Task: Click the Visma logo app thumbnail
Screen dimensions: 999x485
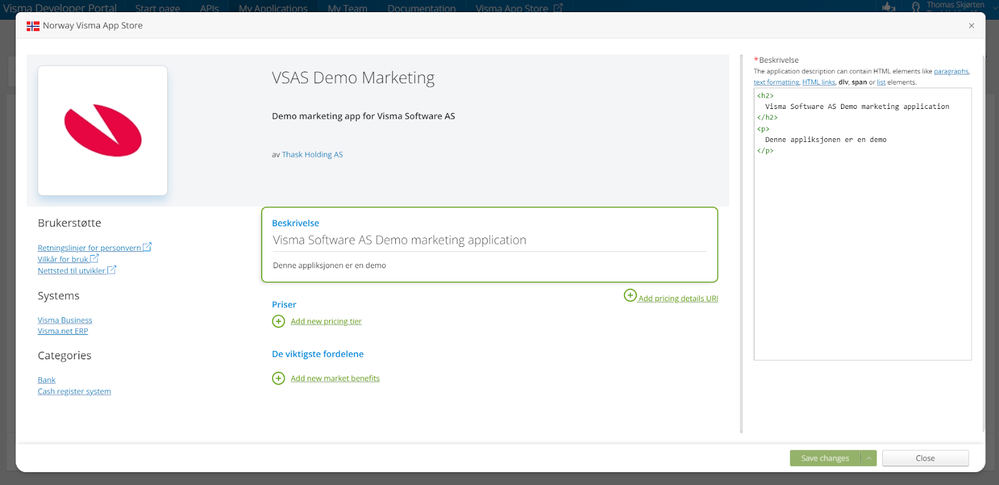Action: pos(102,131)
